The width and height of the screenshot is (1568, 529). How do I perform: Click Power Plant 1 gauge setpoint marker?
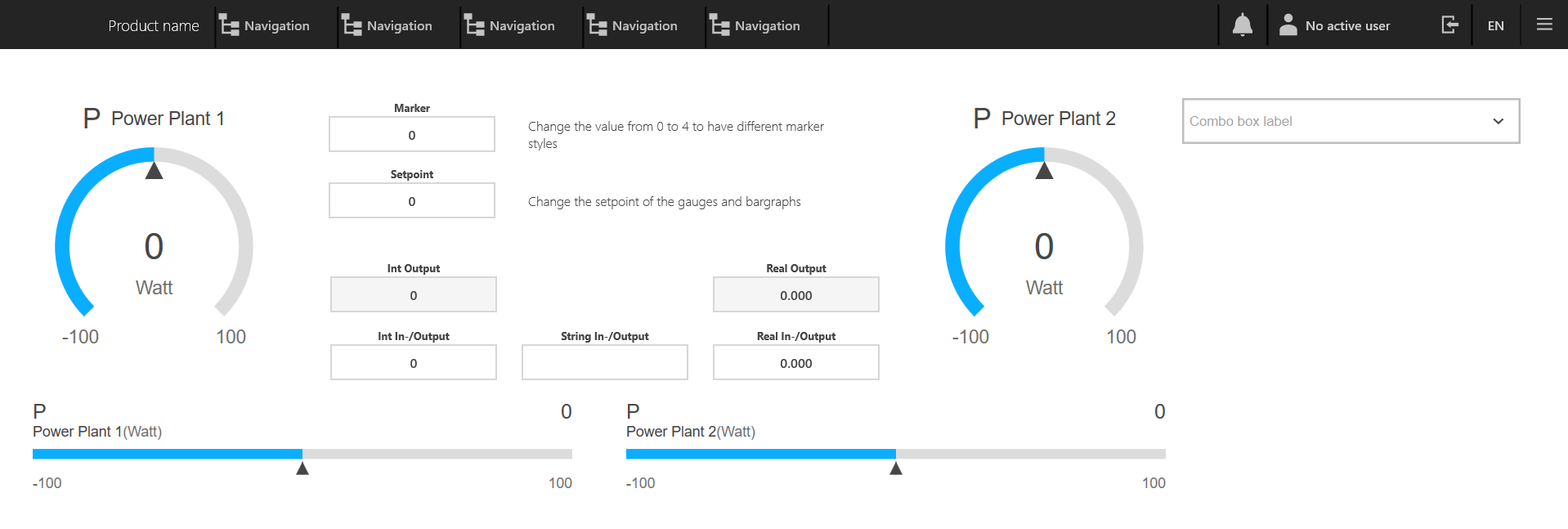click(x=154, y=171)
